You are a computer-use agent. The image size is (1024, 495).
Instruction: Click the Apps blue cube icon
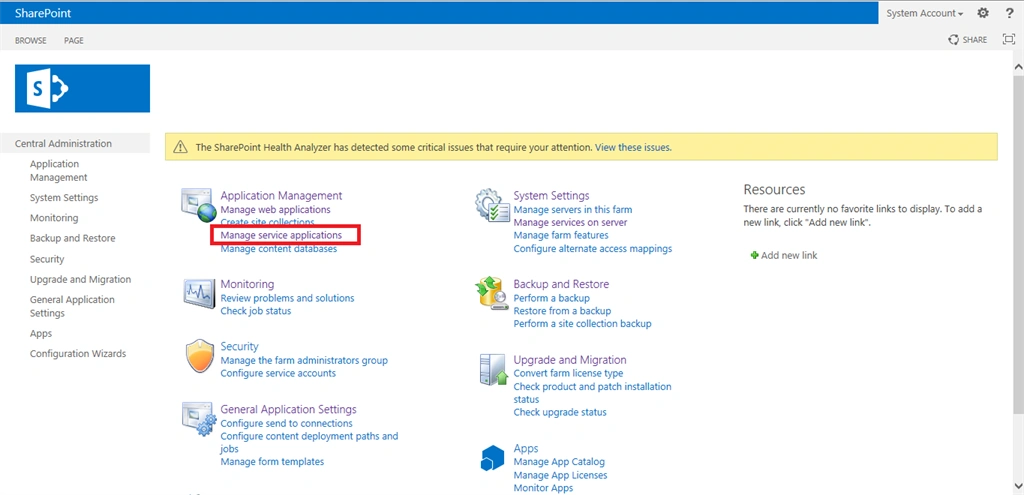pos(492,458)
